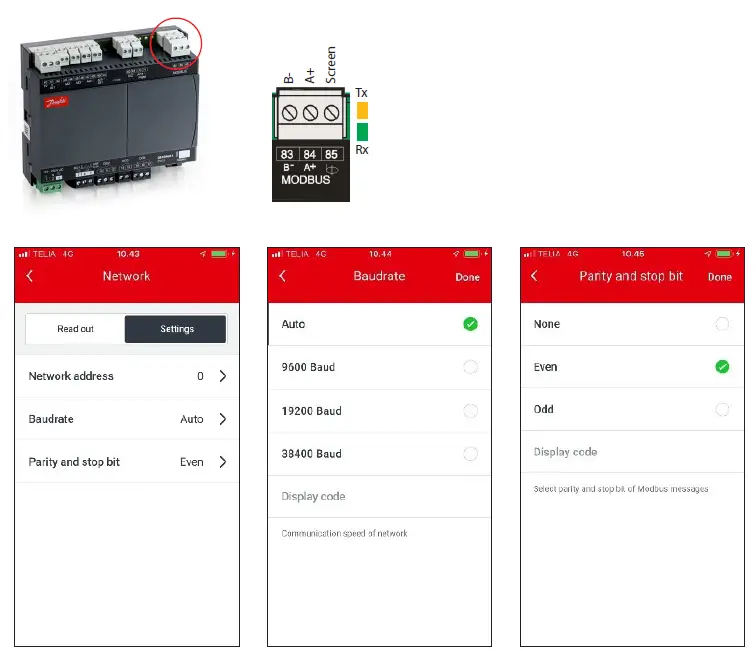
Task: Open Baudrate setting chevron
Action: pyautogui.click(x=223, y=419)
